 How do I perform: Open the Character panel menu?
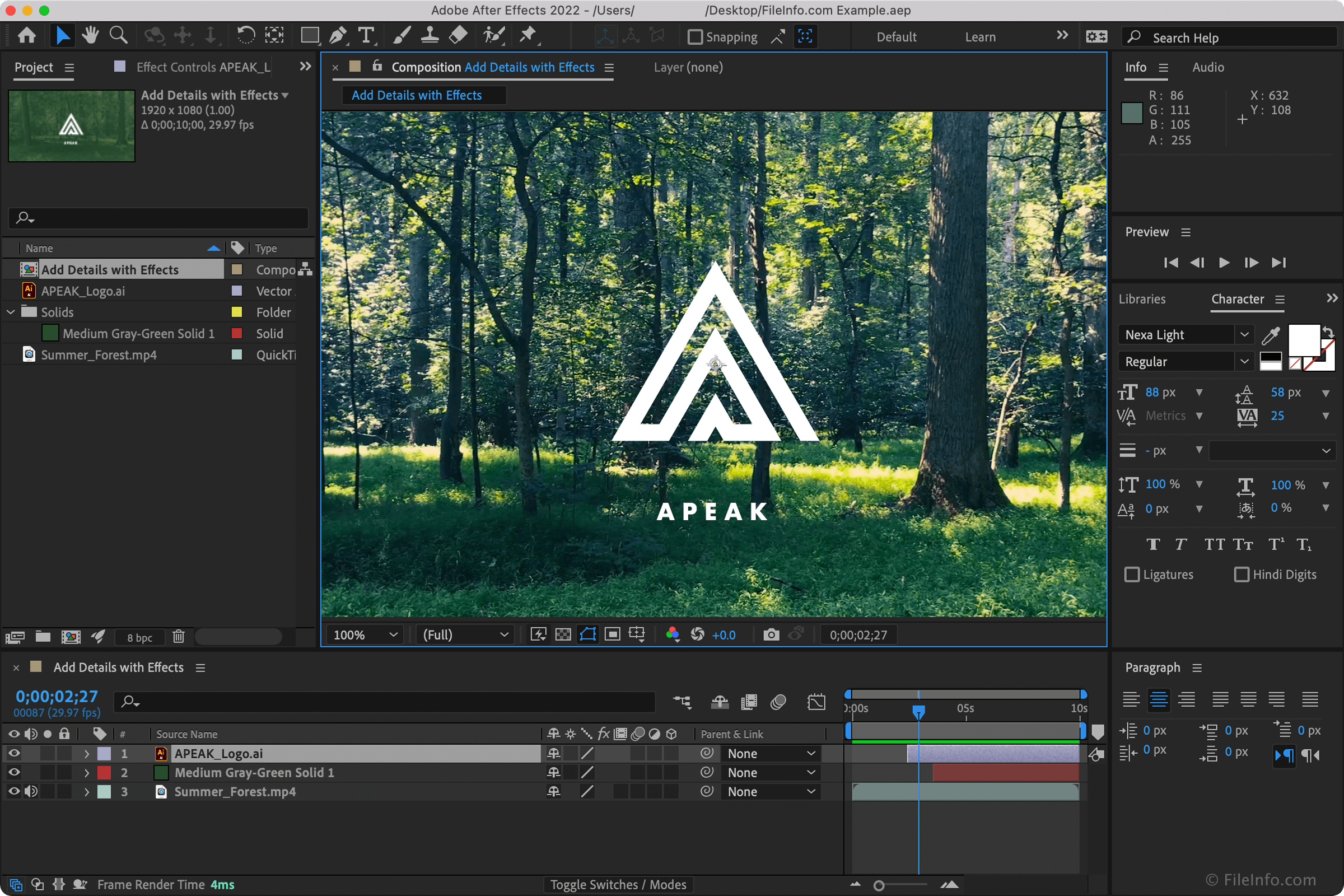[1280, 300]
